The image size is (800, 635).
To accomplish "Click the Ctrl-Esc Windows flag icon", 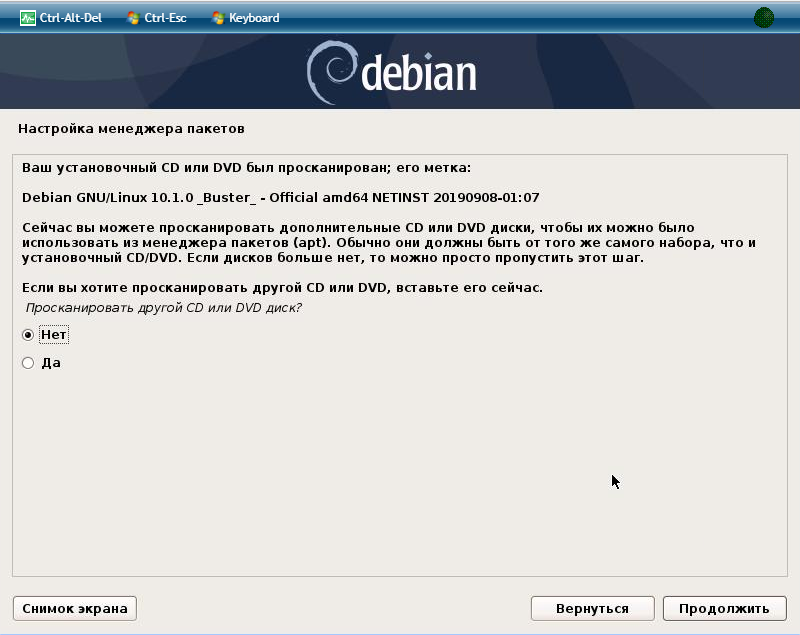I will point(133,18).
